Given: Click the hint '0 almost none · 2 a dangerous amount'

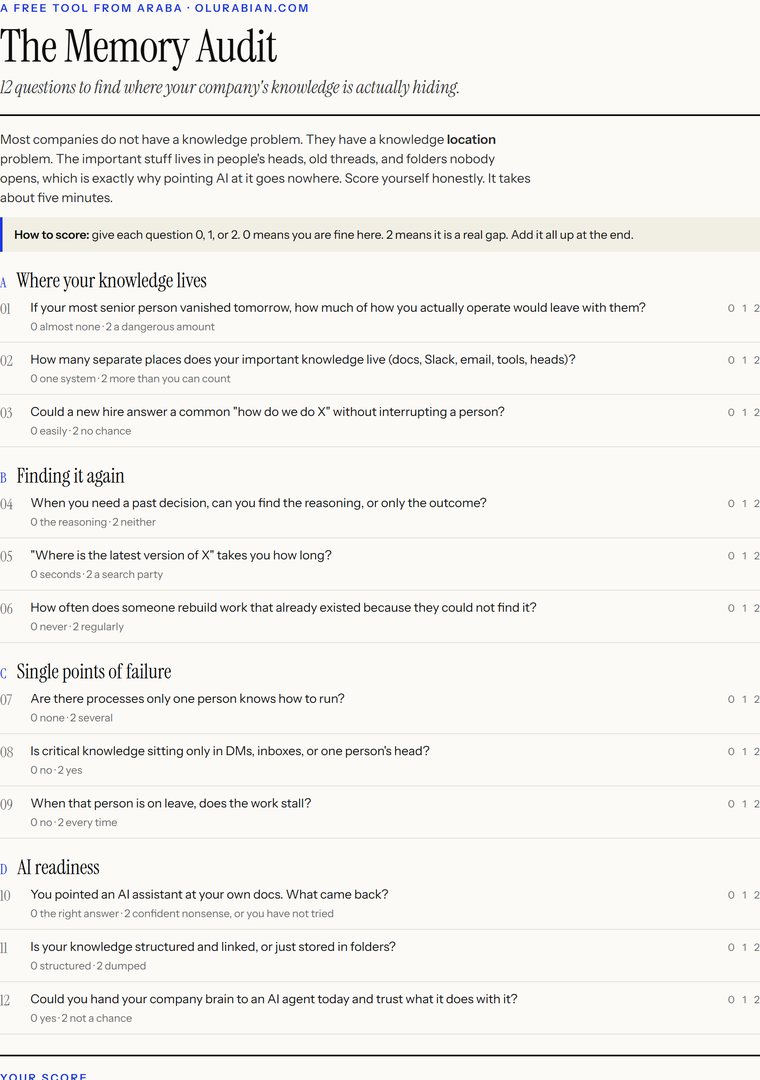Looking at the screenshot, I should click(x=122, y=326).
